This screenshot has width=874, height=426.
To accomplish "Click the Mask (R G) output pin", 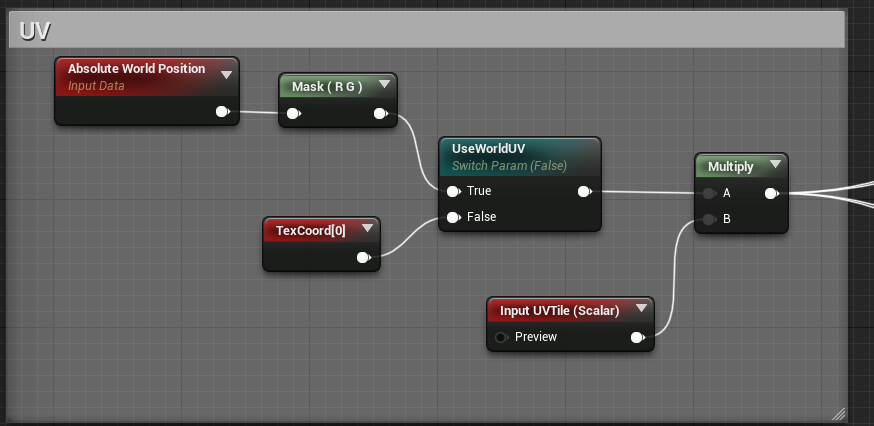I will point(381,114).
